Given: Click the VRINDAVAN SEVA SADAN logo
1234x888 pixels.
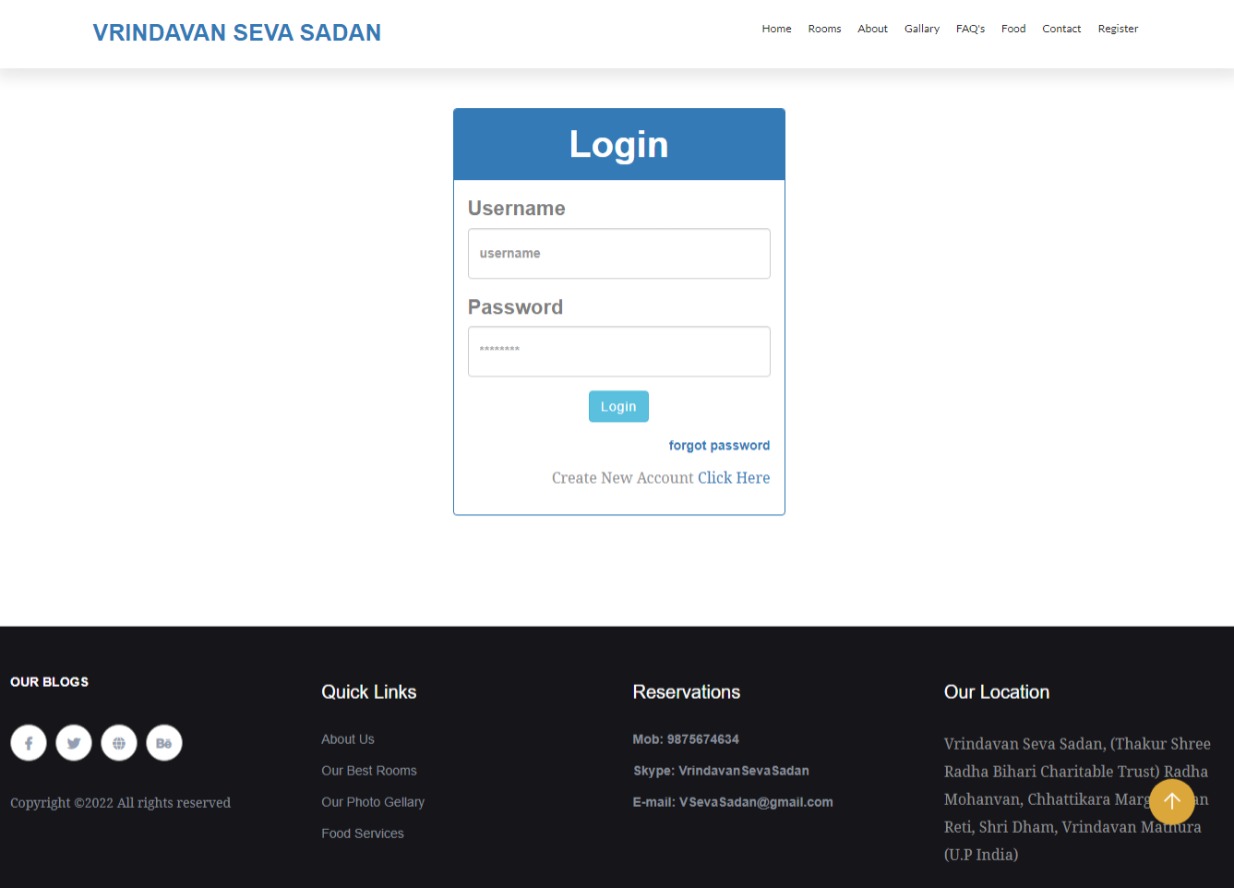Looking at the screenshot, I should click(236, 32).
